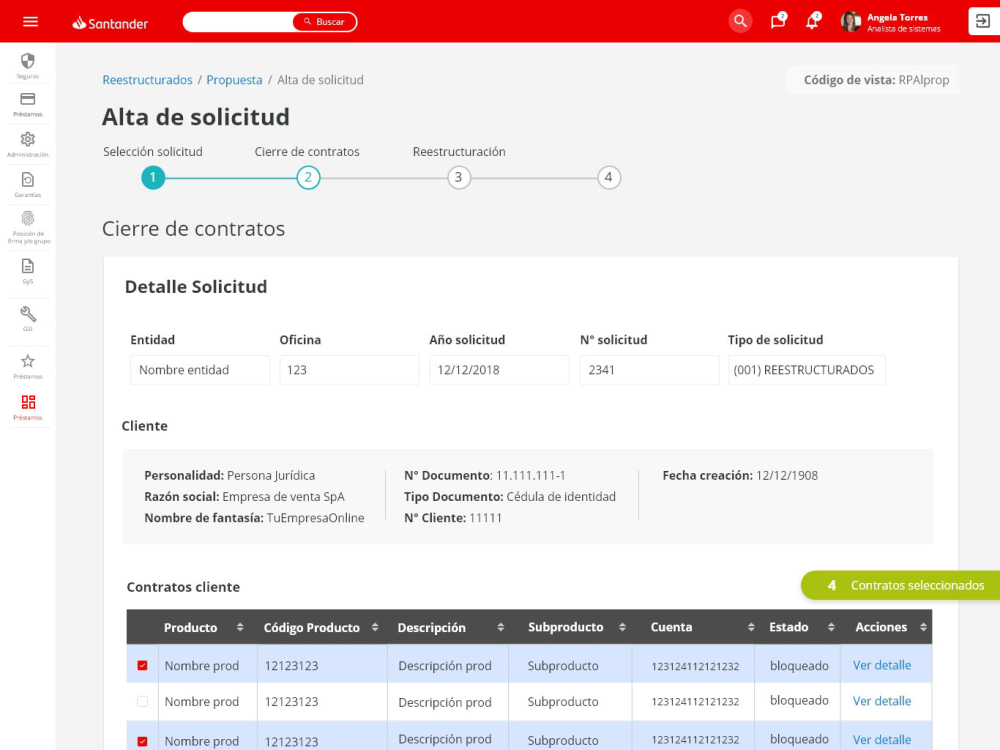Image resolution: width=1000 pixels, height=750 pixels.
Task: Click the round search icon in header
Action: [x=740, y=21]
